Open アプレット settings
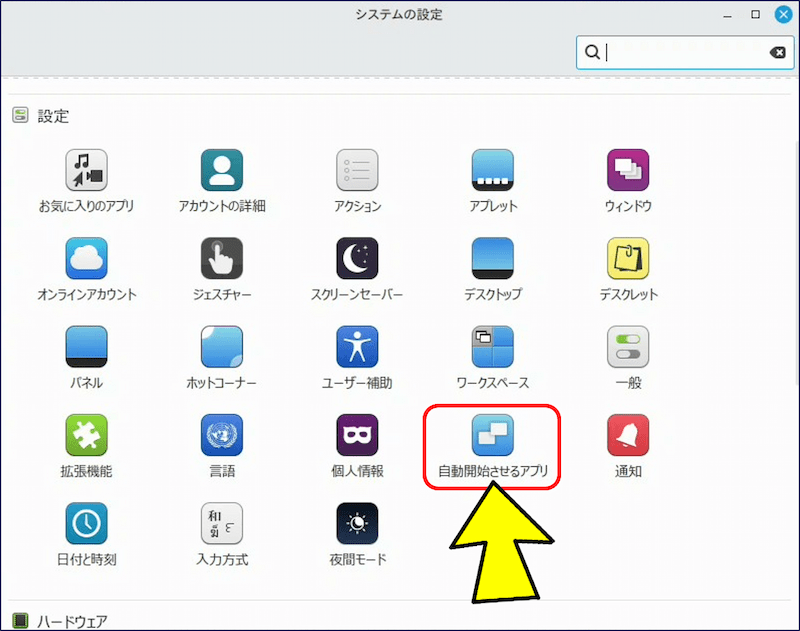Viewport: 800px width, 631px height. (x=492, y=170)
